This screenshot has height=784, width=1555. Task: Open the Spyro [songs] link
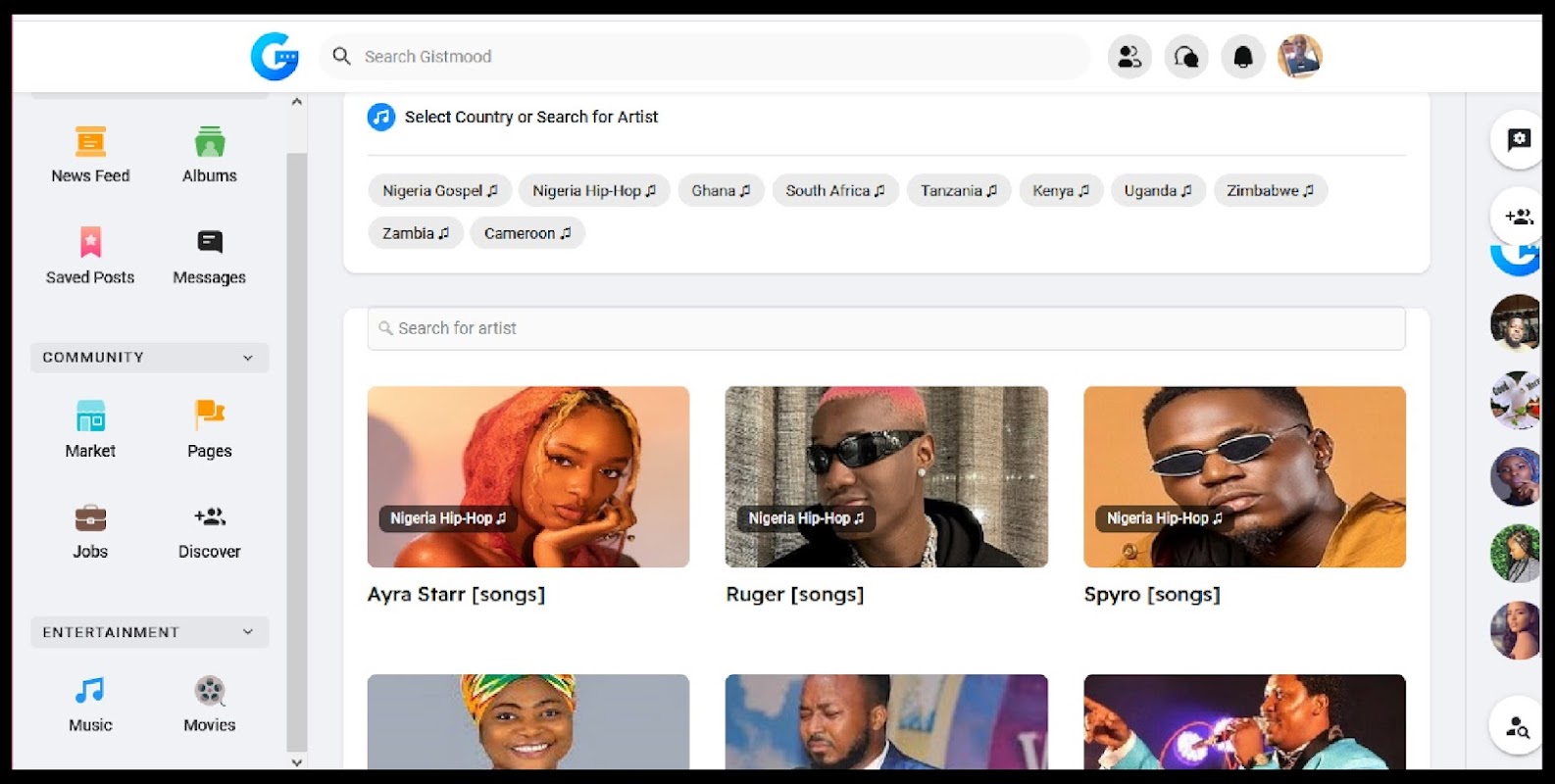click(x=1152, y=594)
